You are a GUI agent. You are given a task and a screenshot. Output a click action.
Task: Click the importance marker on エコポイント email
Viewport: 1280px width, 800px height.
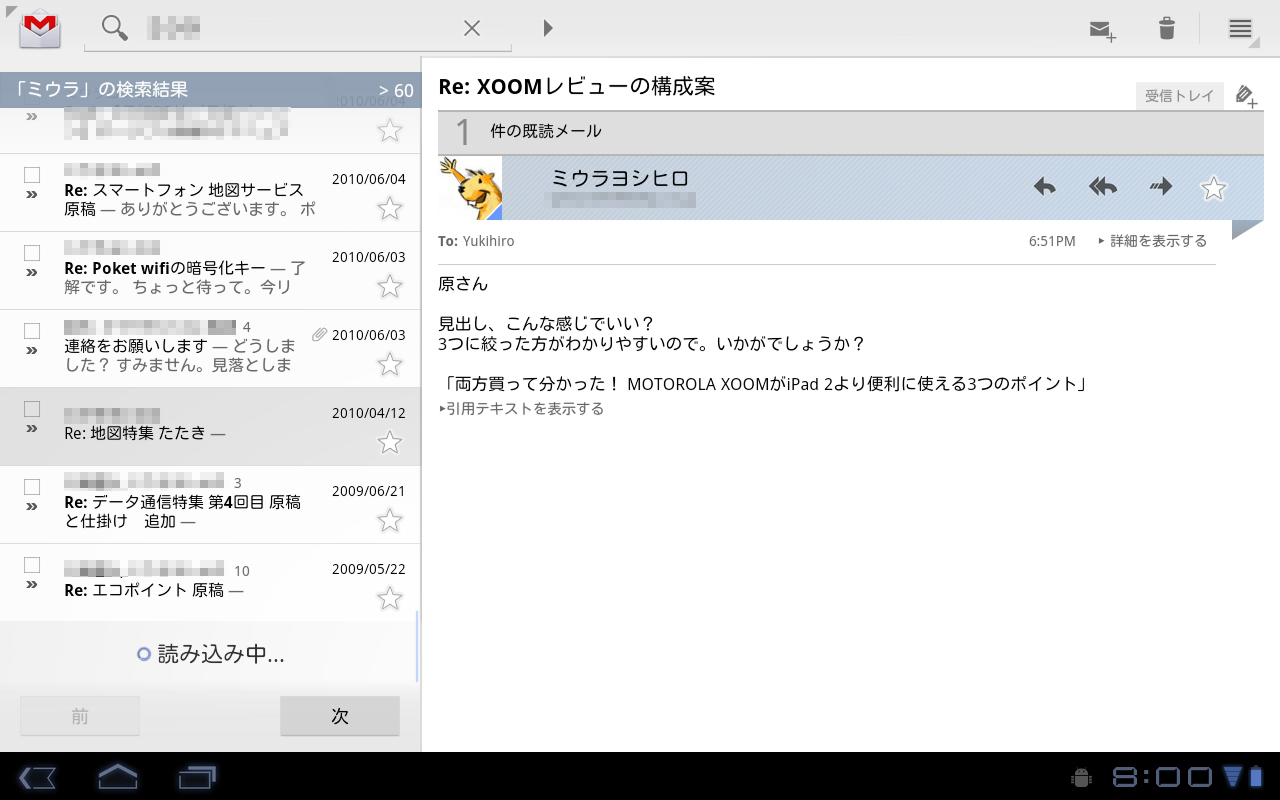32,584
